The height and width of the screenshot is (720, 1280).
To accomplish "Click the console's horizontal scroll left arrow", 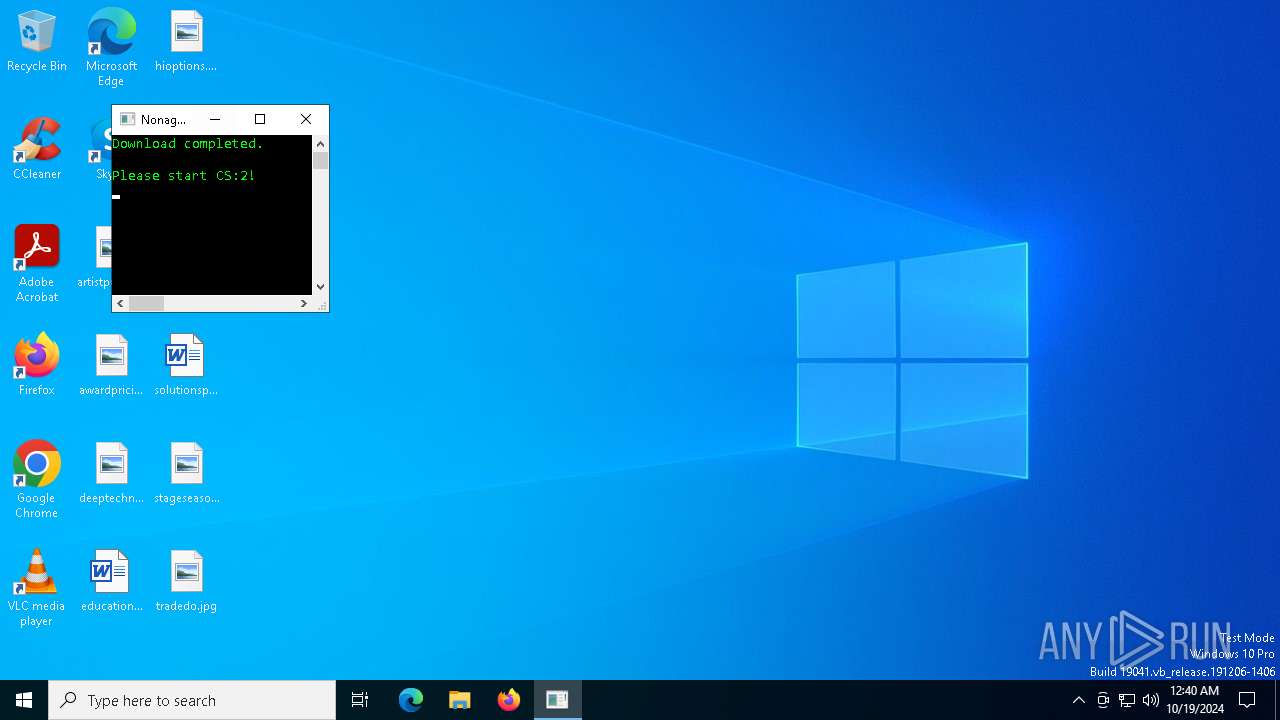I will coord(120,303).
